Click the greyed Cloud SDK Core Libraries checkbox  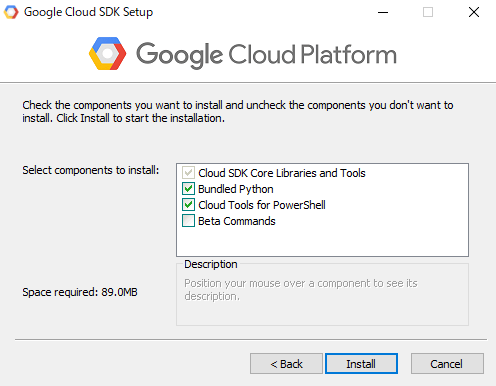click(x=188, y=173)
